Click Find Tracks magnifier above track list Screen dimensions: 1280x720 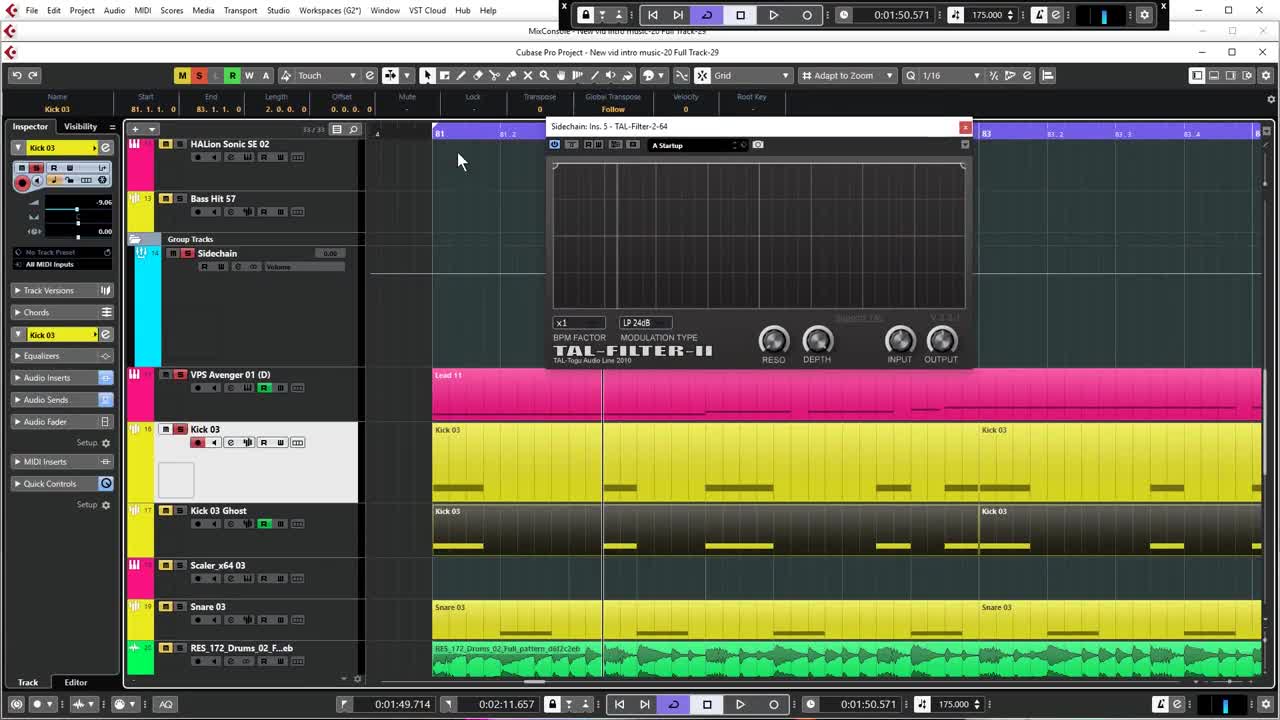pos(353,129)
